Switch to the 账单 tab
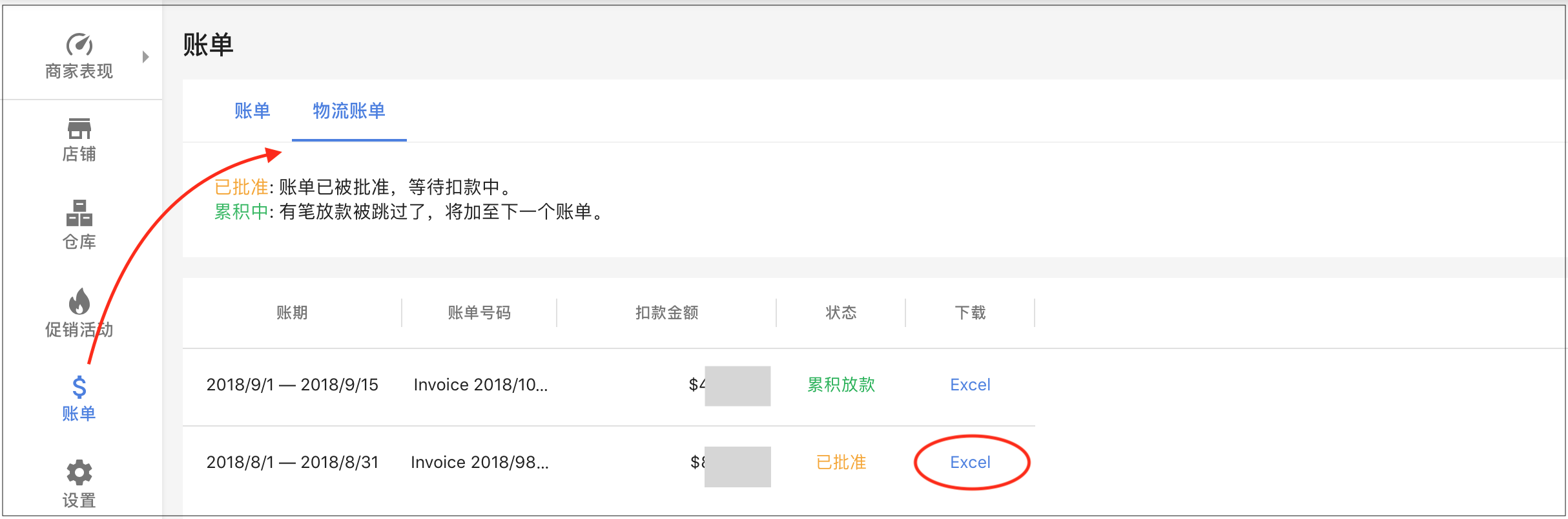This screenshot has height=519, width=1568. [253, 111]
